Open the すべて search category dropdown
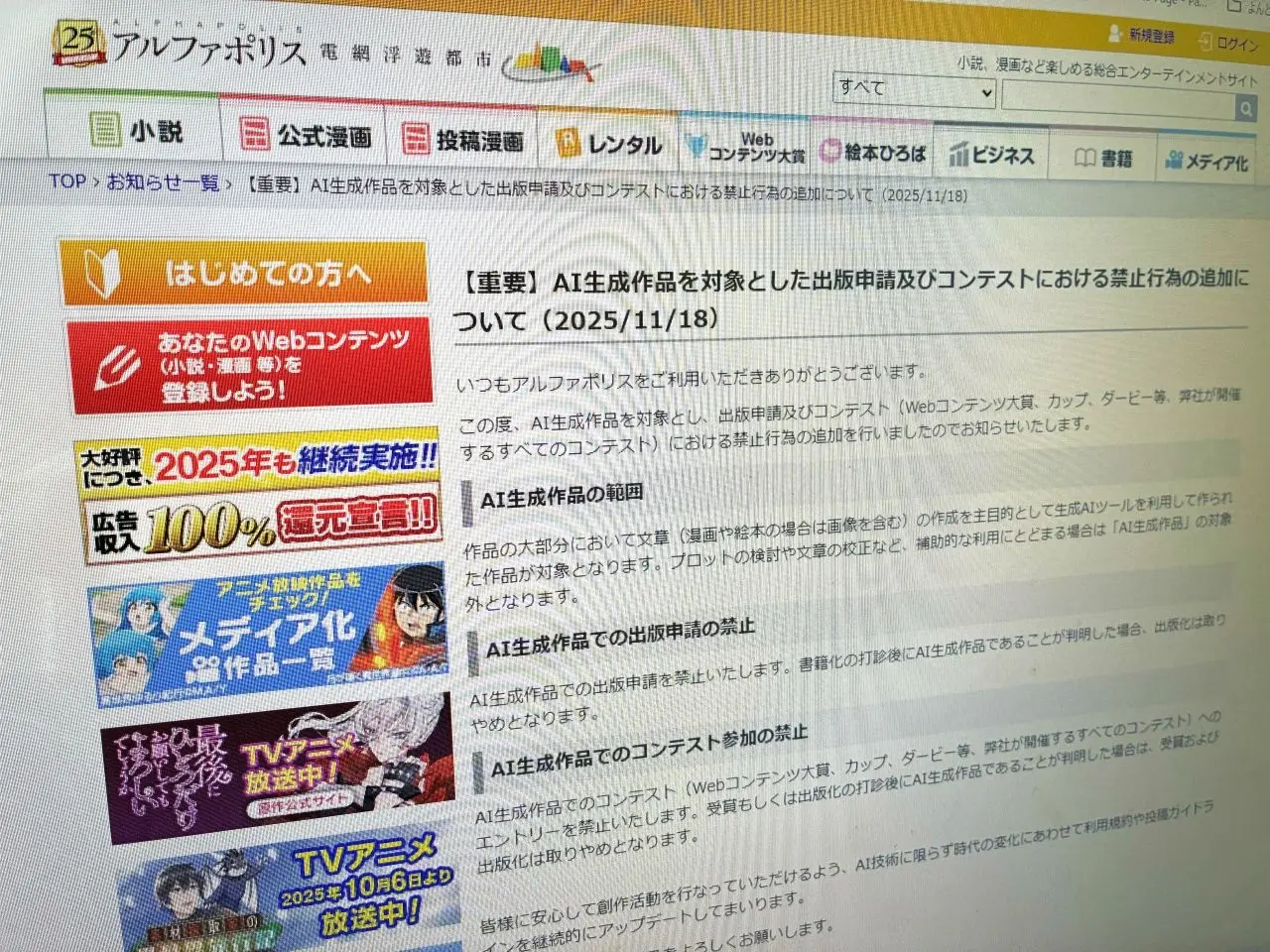 tap(911, 90)
